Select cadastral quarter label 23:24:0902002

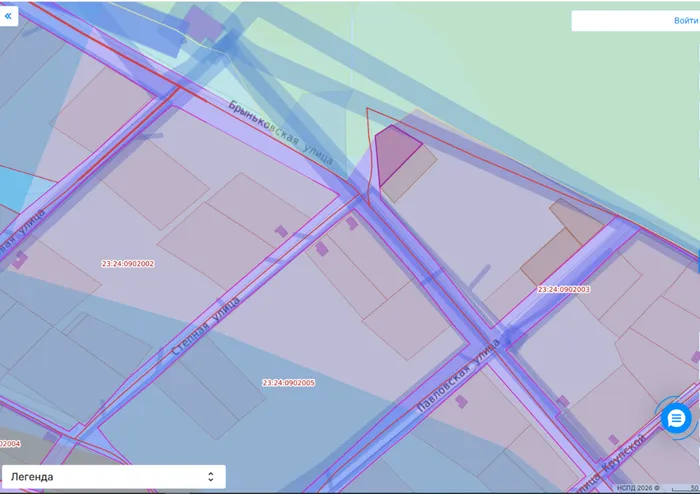tap(128, 264)
